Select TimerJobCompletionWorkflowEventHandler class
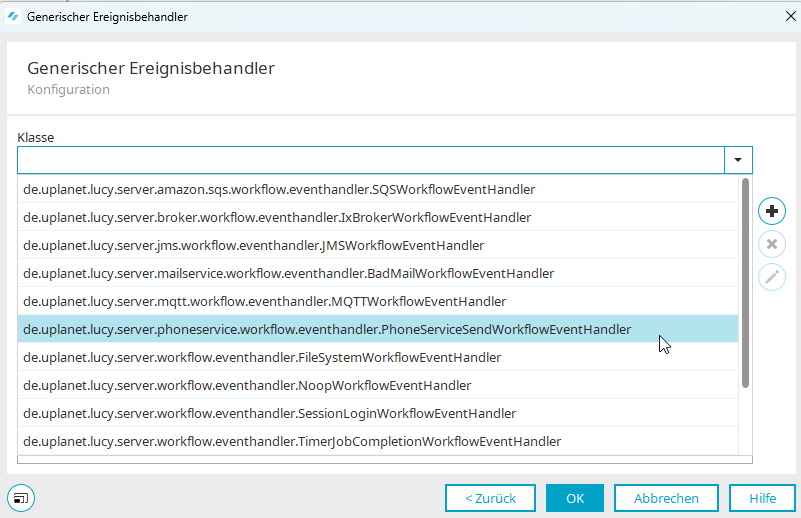Screen dimensions: 801x518 [x=378, y=441]
